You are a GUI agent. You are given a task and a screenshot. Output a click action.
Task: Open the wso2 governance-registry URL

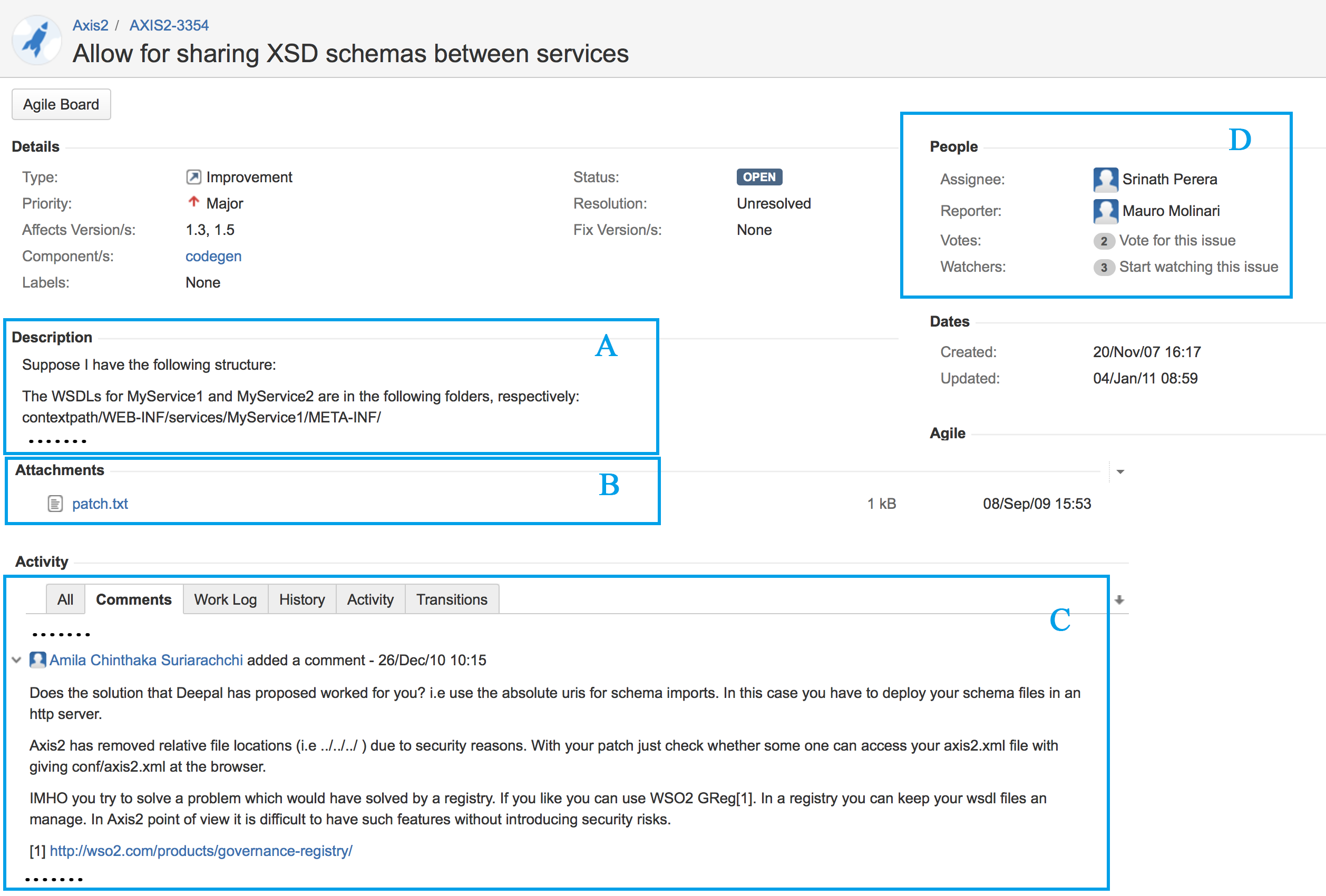(201, 851)
